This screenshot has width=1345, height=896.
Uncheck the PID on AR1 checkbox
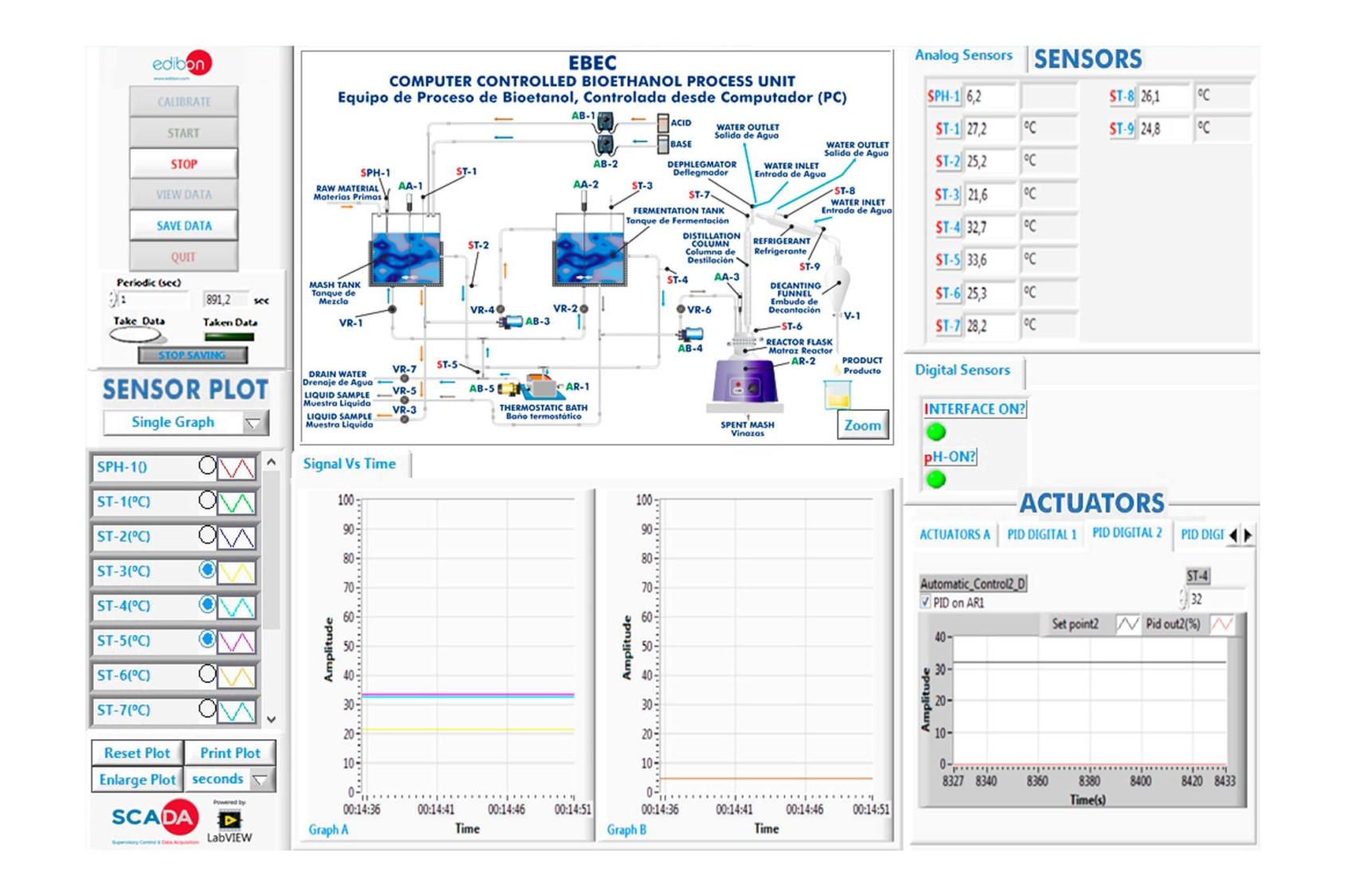coord(925,602)
